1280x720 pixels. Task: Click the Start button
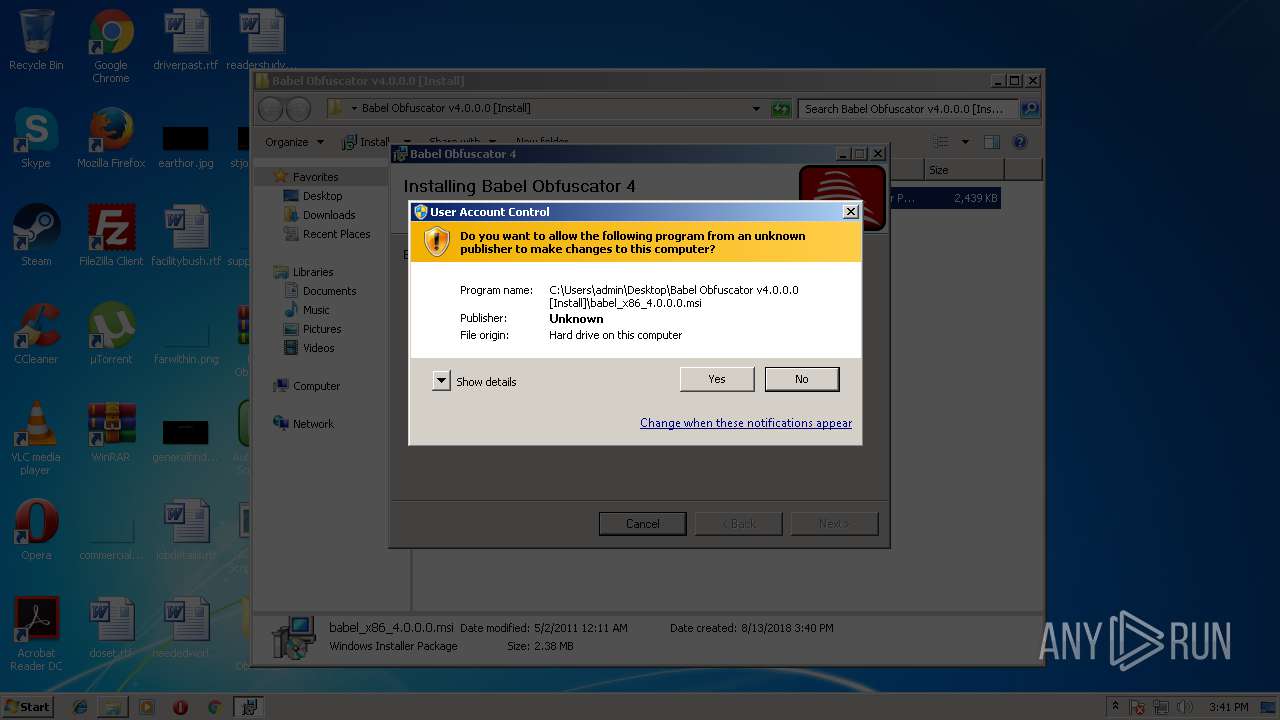27,707
